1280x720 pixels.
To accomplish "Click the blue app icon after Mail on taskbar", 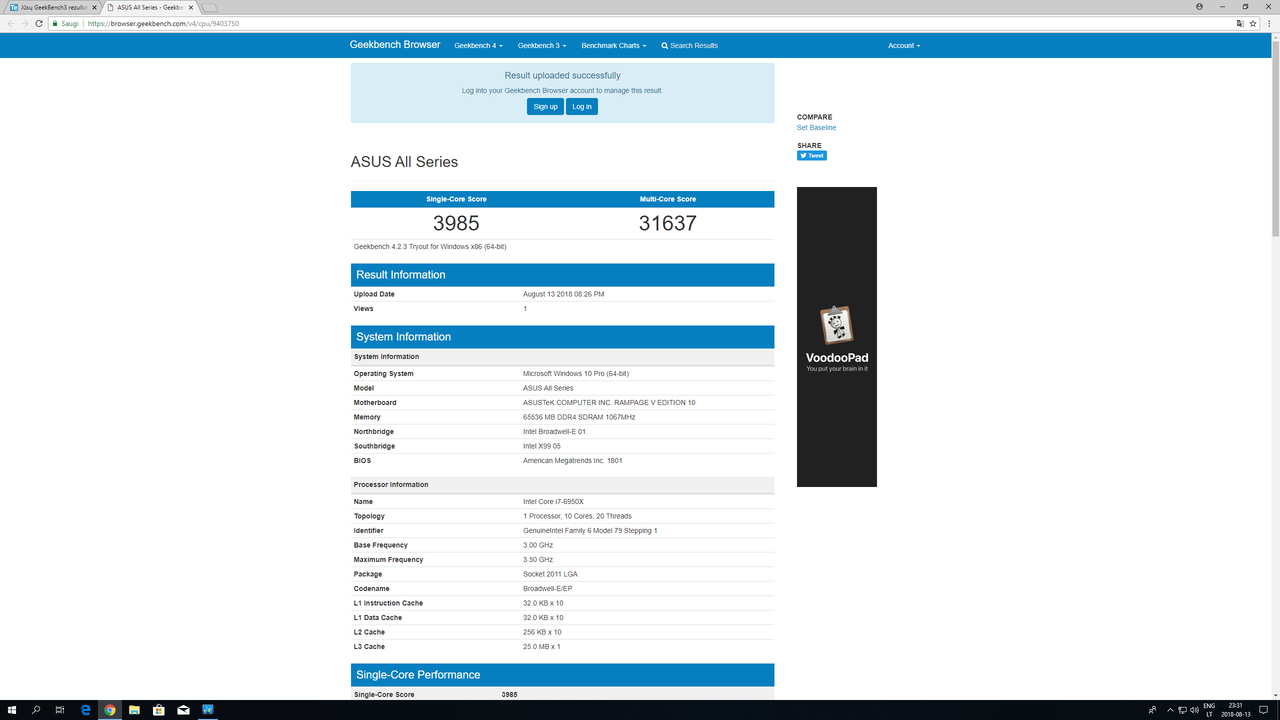I will click(208, 710).
